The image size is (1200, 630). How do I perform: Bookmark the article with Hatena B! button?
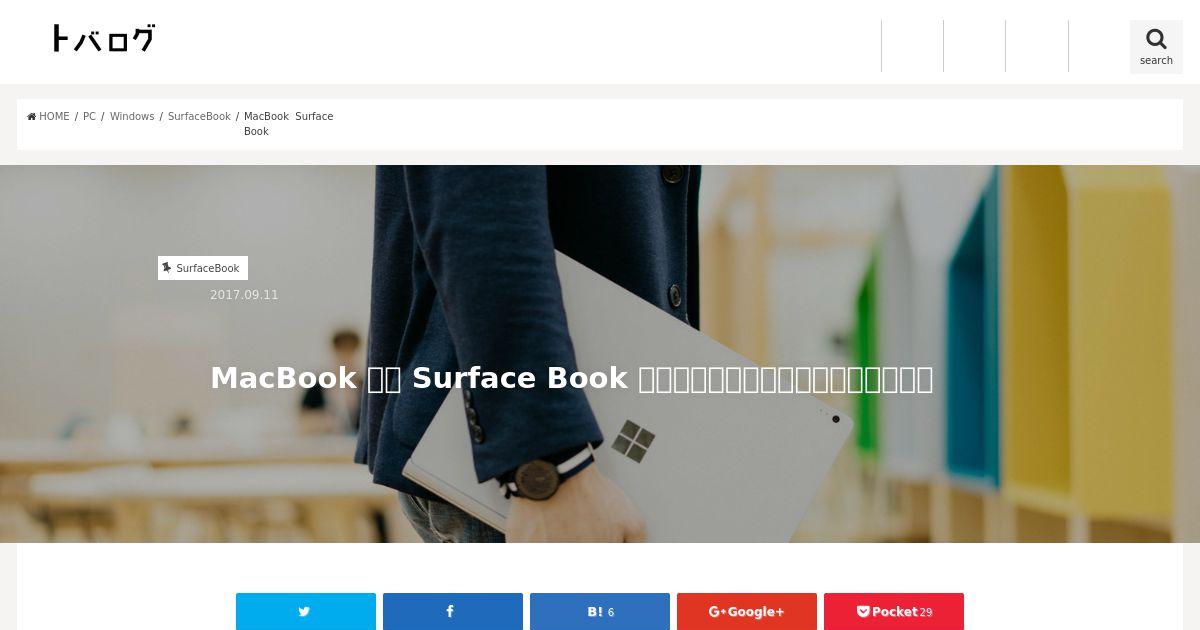tap(600, 611)
